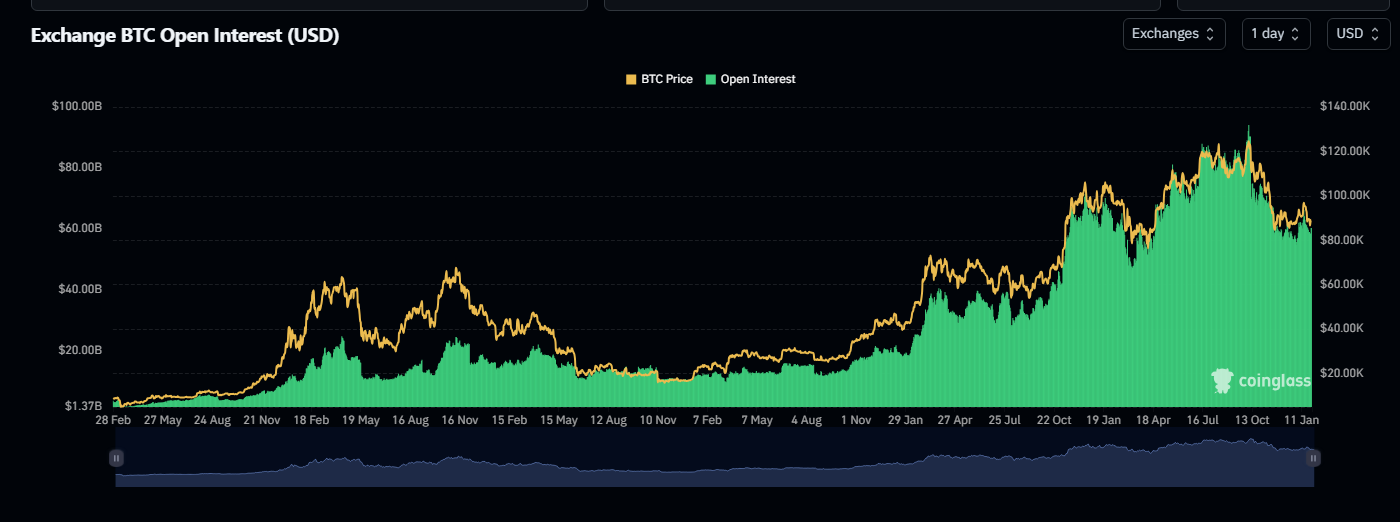Click the $140.00K right axis label
Viewport: 1400px width, 522px height.
tap(1343, 106)
